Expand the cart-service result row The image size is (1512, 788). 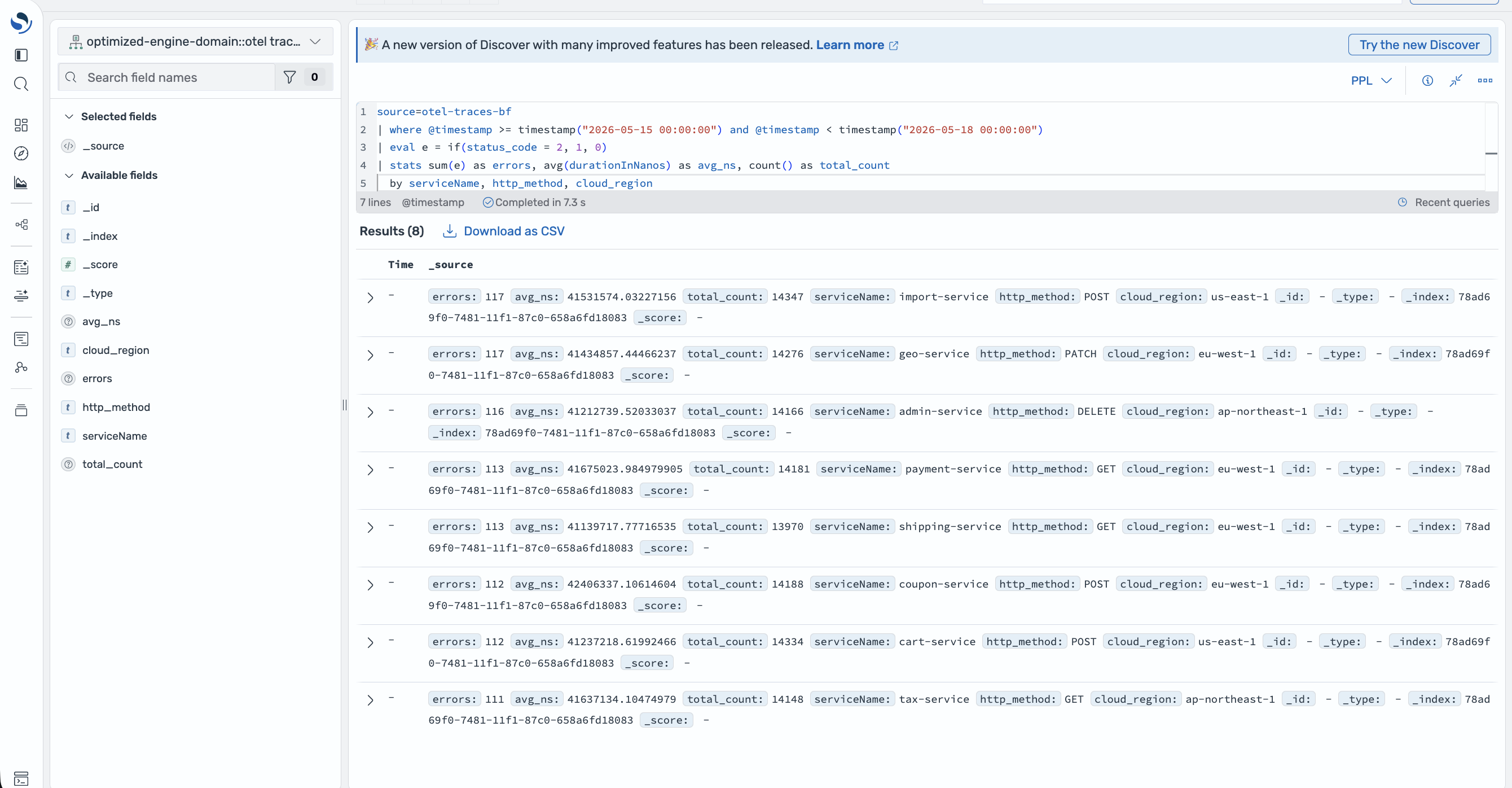click(370, 643)
